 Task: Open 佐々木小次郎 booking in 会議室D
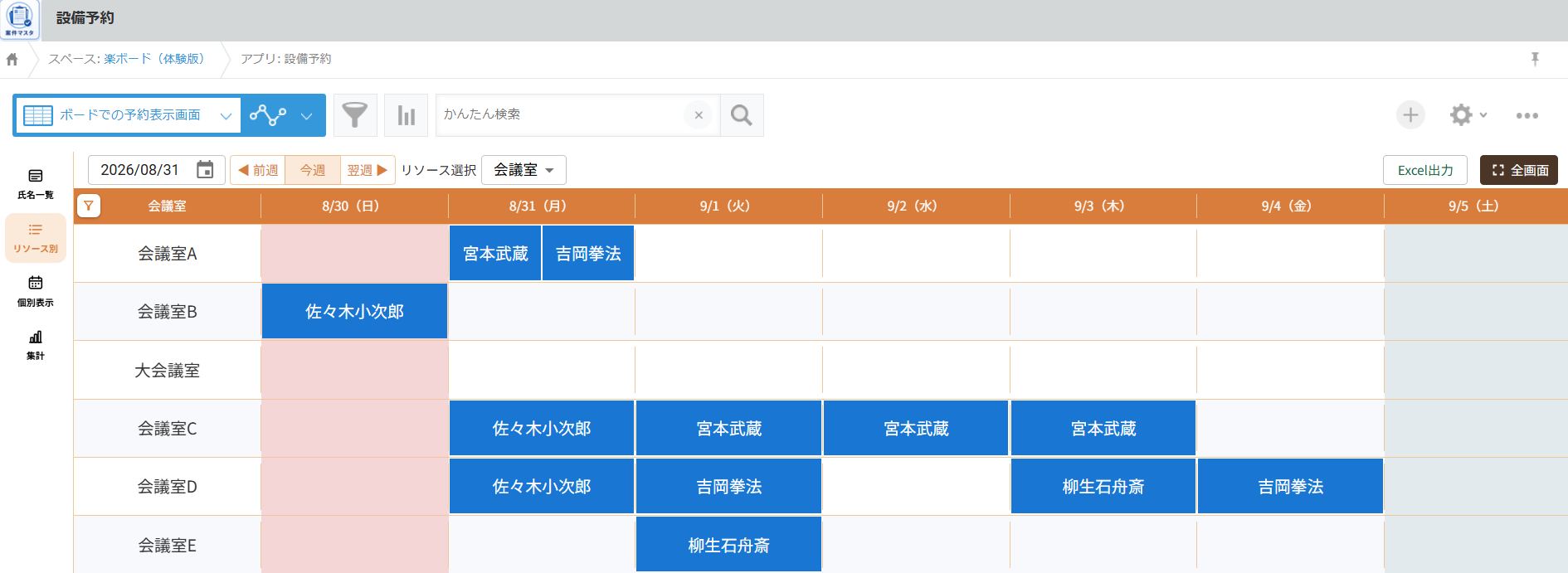(542, 487)
